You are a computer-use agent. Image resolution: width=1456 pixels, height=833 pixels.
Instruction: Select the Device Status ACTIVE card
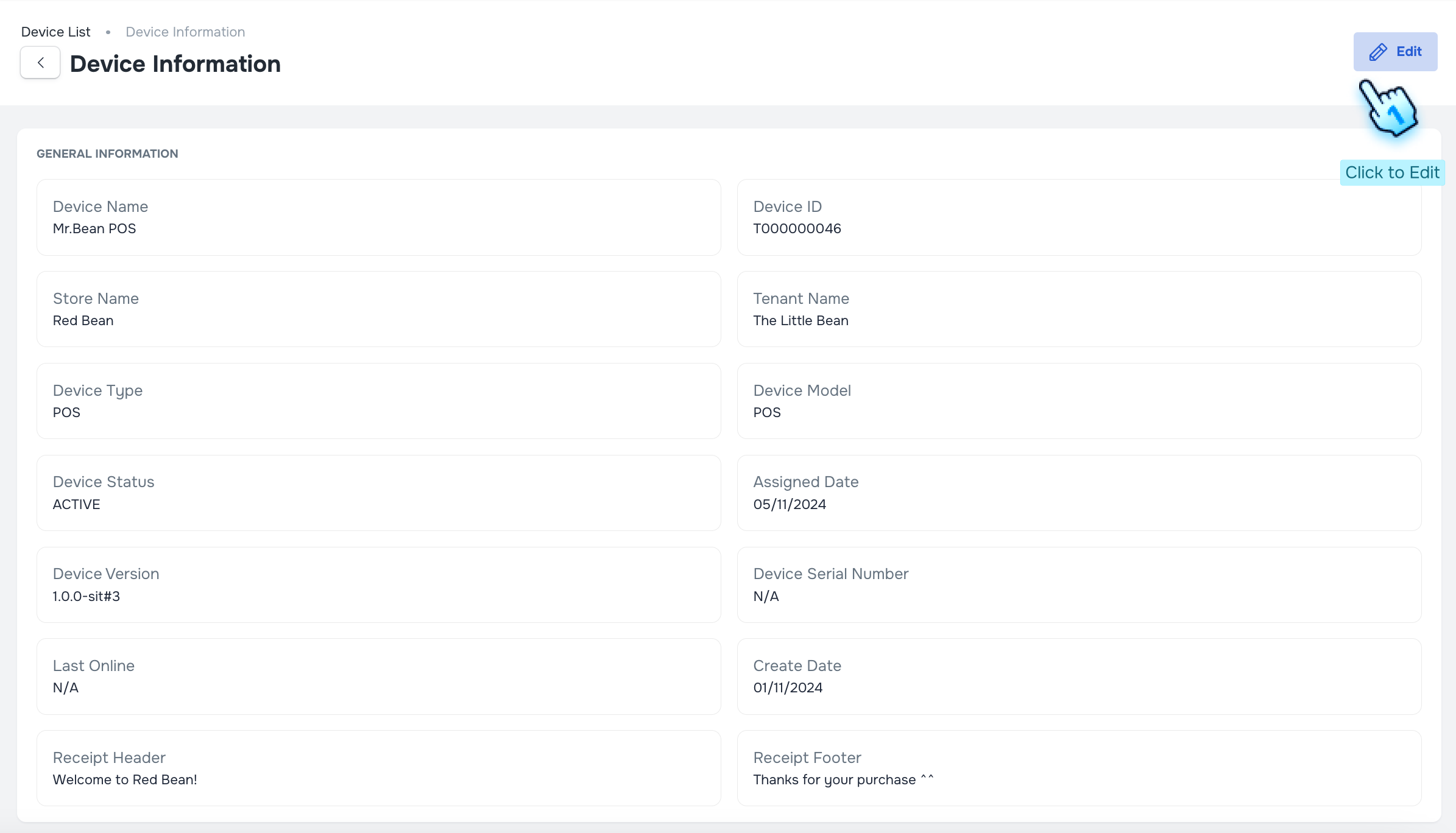pos(378,493)
